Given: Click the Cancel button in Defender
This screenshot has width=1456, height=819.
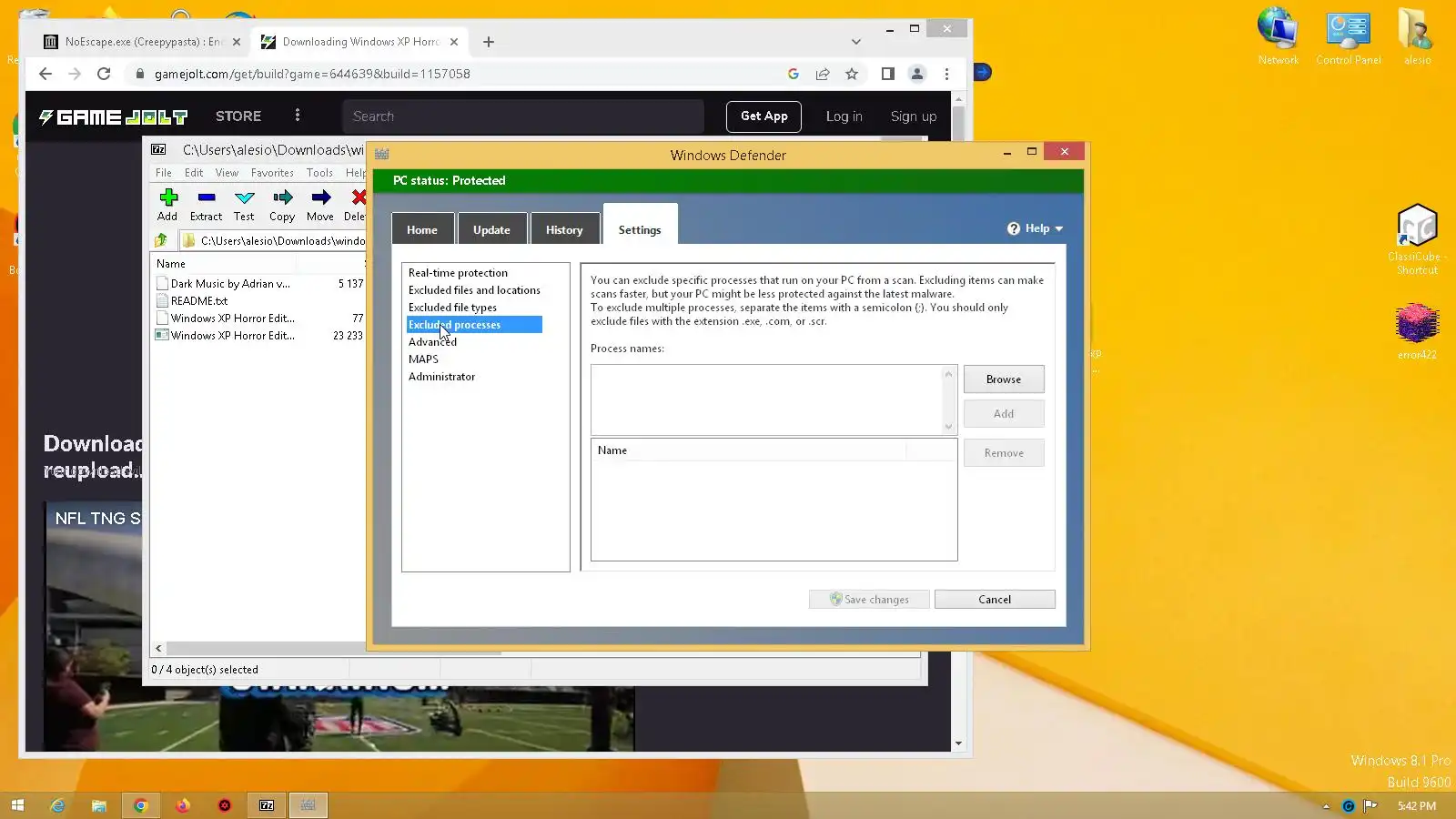Looking at the screenshot, I should pos(995,600).
